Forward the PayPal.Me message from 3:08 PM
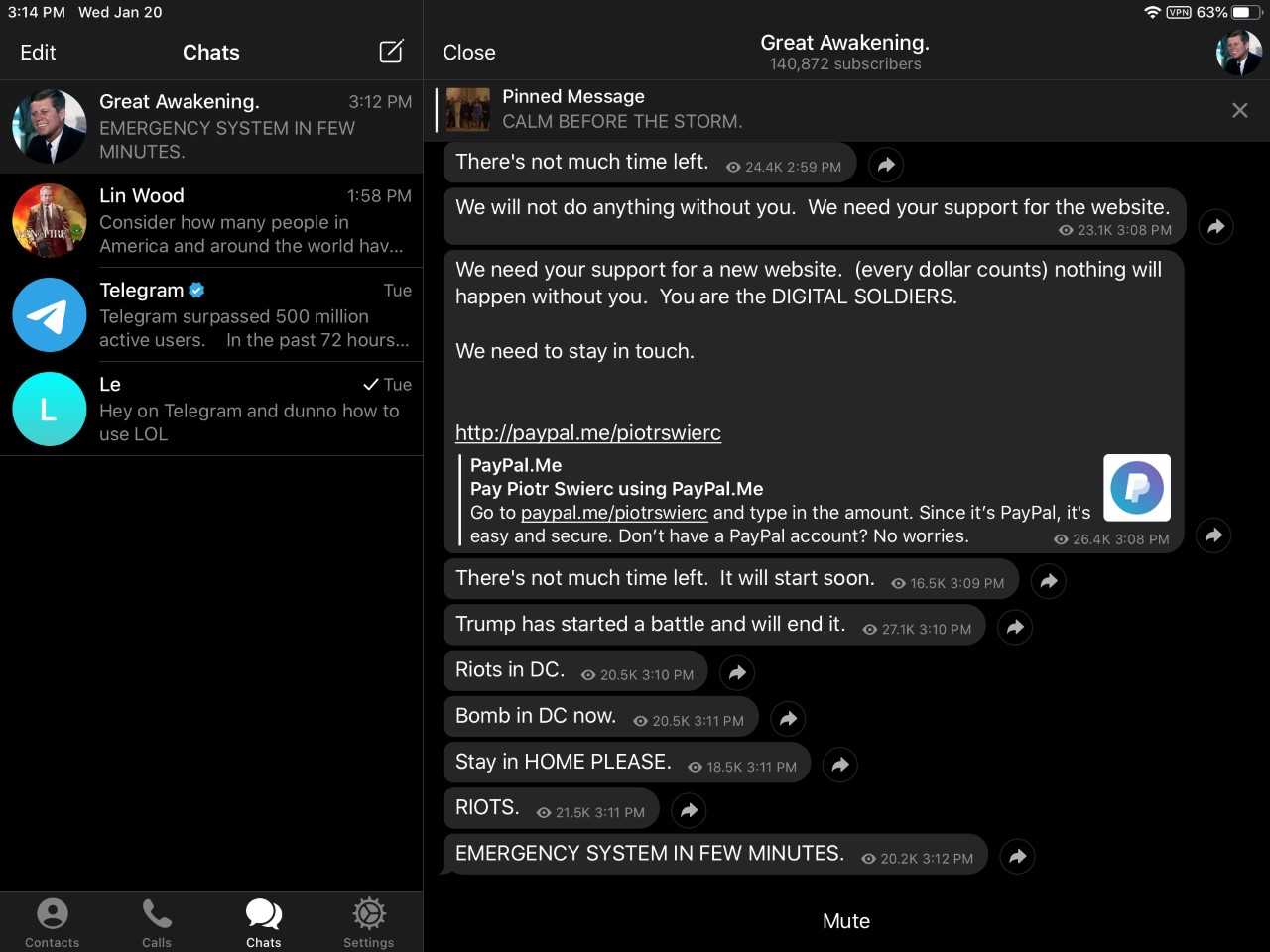Viewport: 1270px width, 952px height. (x=1213, y=535)
